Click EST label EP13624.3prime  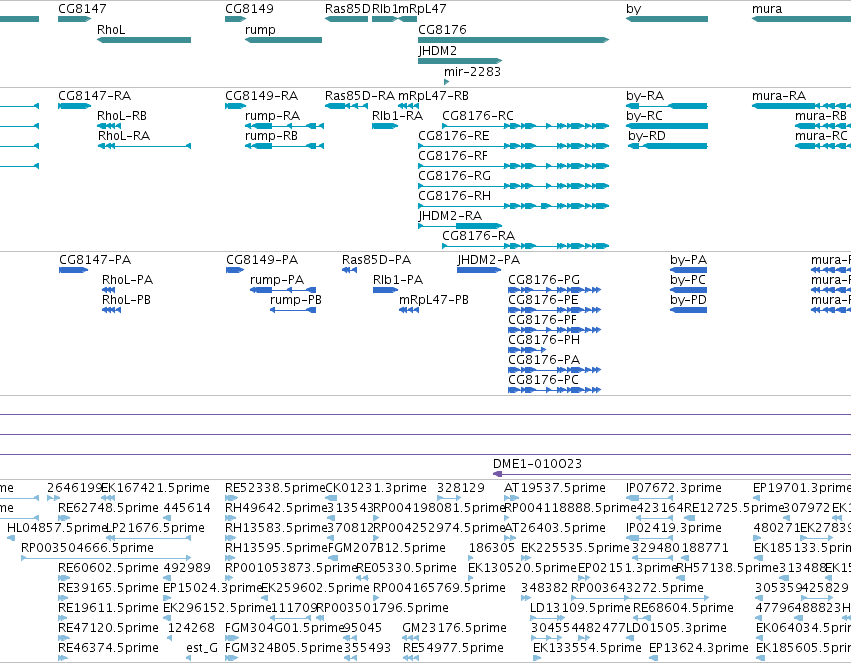coord(698,648)
